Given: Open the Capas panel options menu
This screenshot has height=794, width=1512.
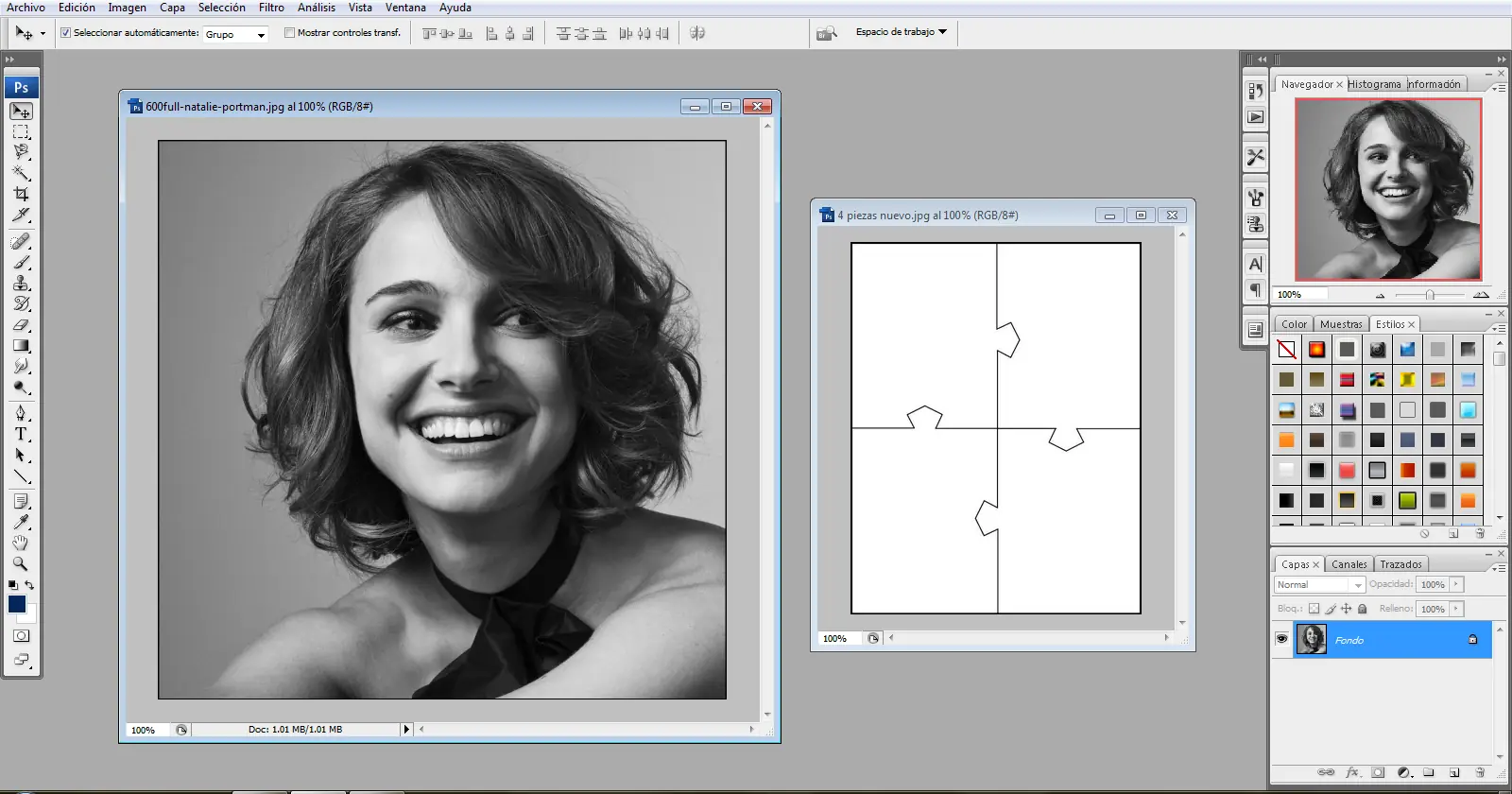Looking at the screenshot, I should click(1499, 567).
